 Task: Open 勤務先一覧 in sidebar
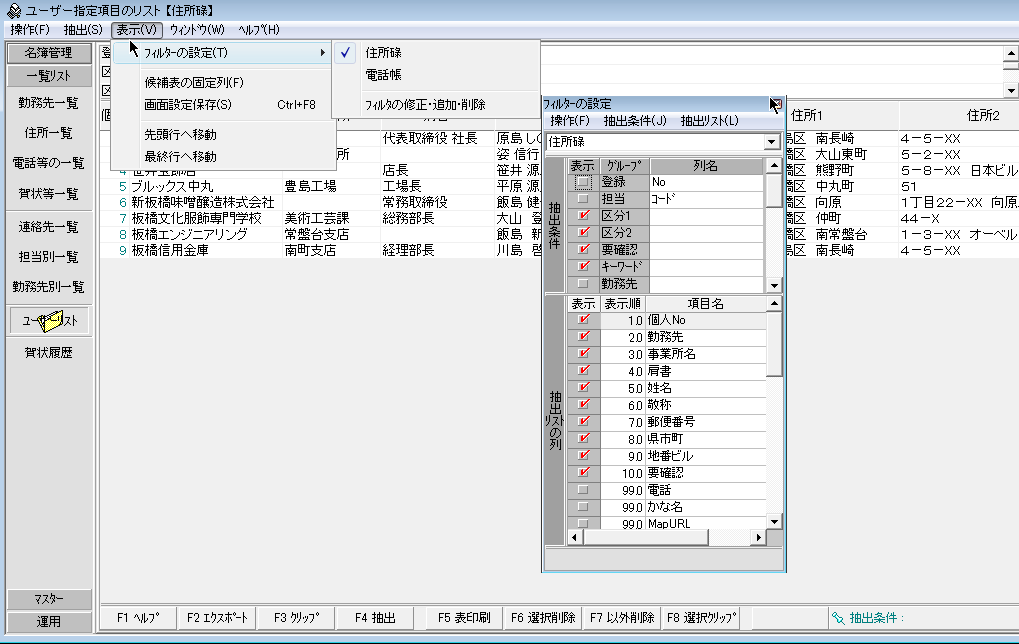(49, 103)
